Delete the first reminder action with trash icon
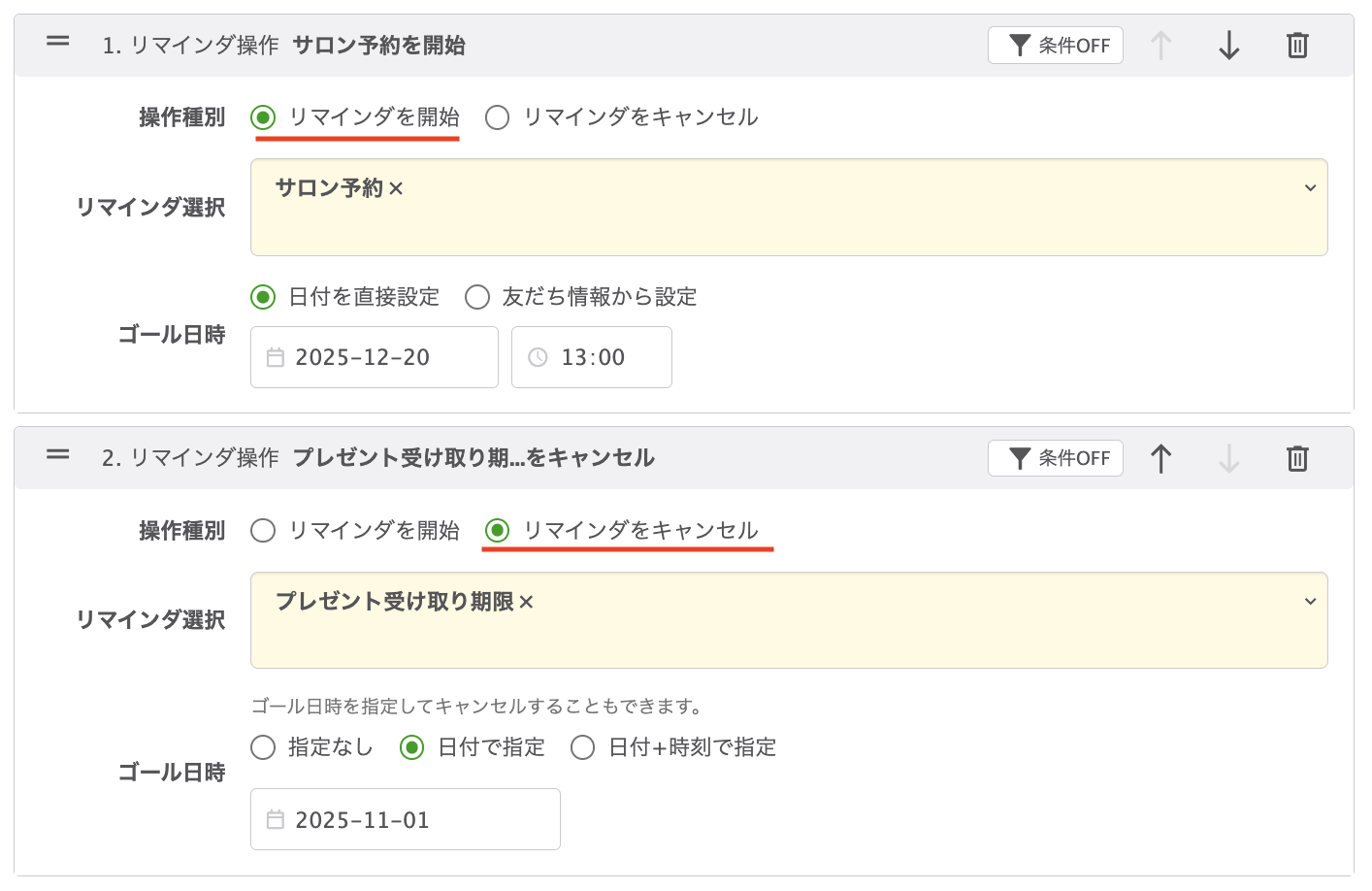 pyautogui.click(x=1297, y=46)
